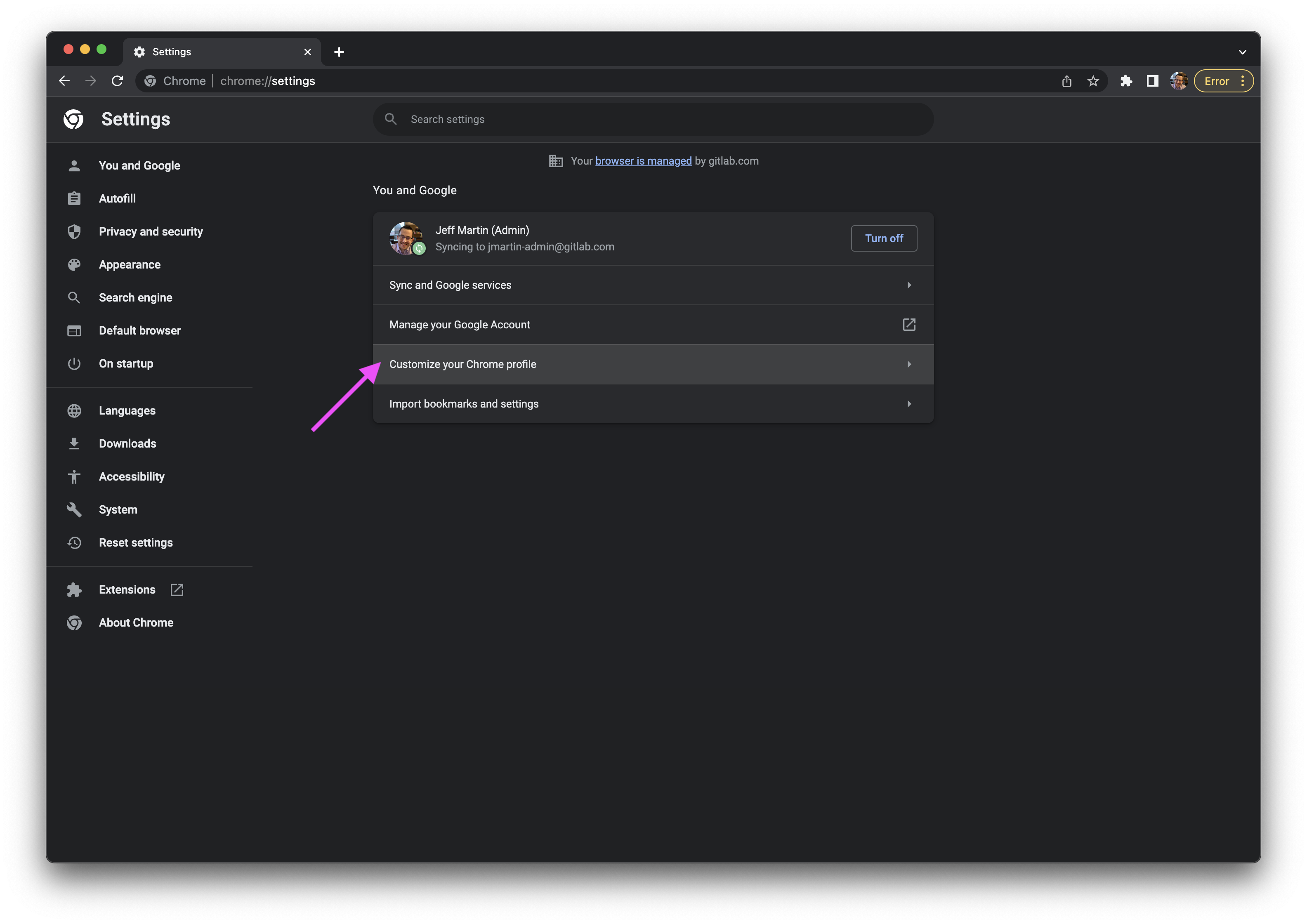Click the share page icon

[1066, 81]
